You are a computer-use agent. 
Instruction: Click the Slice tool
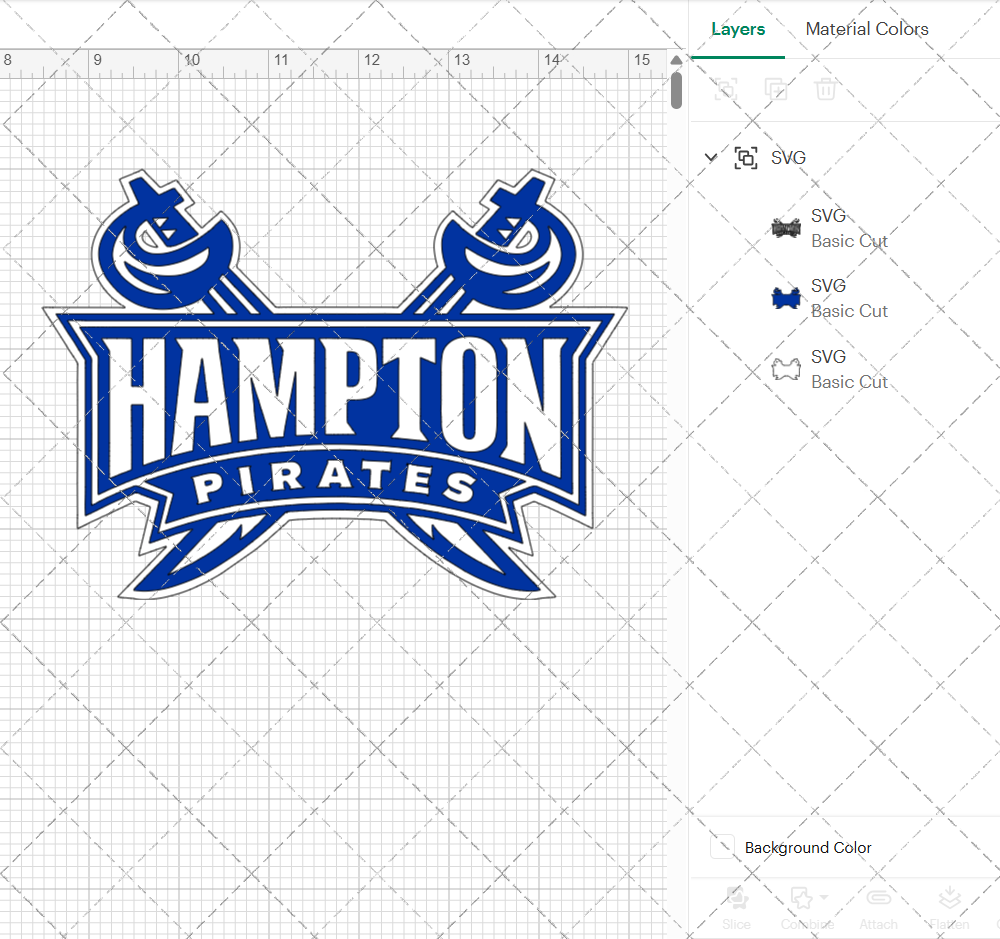click(x=736, y=908)
